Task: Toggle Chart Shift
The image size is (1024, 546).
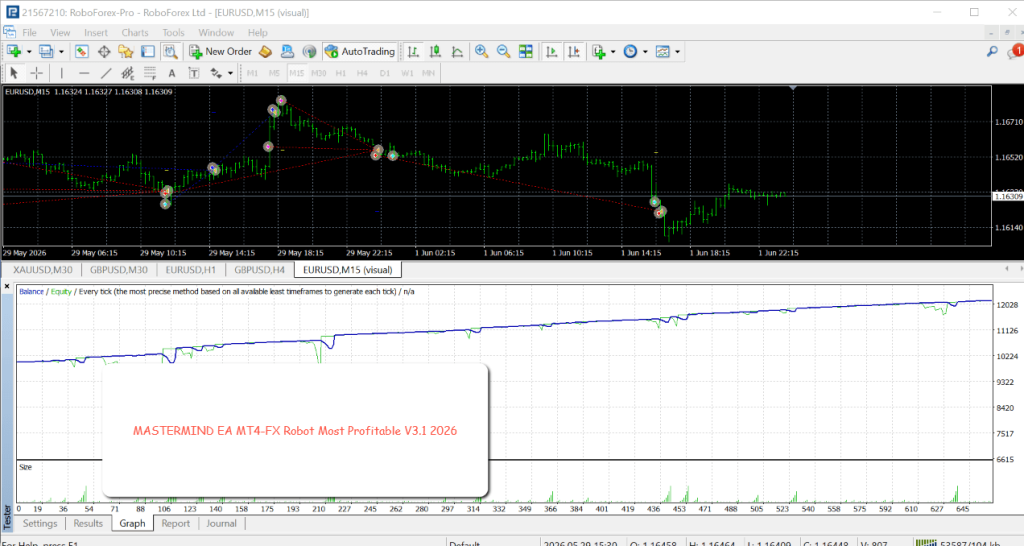Action: tap(574, 52)
